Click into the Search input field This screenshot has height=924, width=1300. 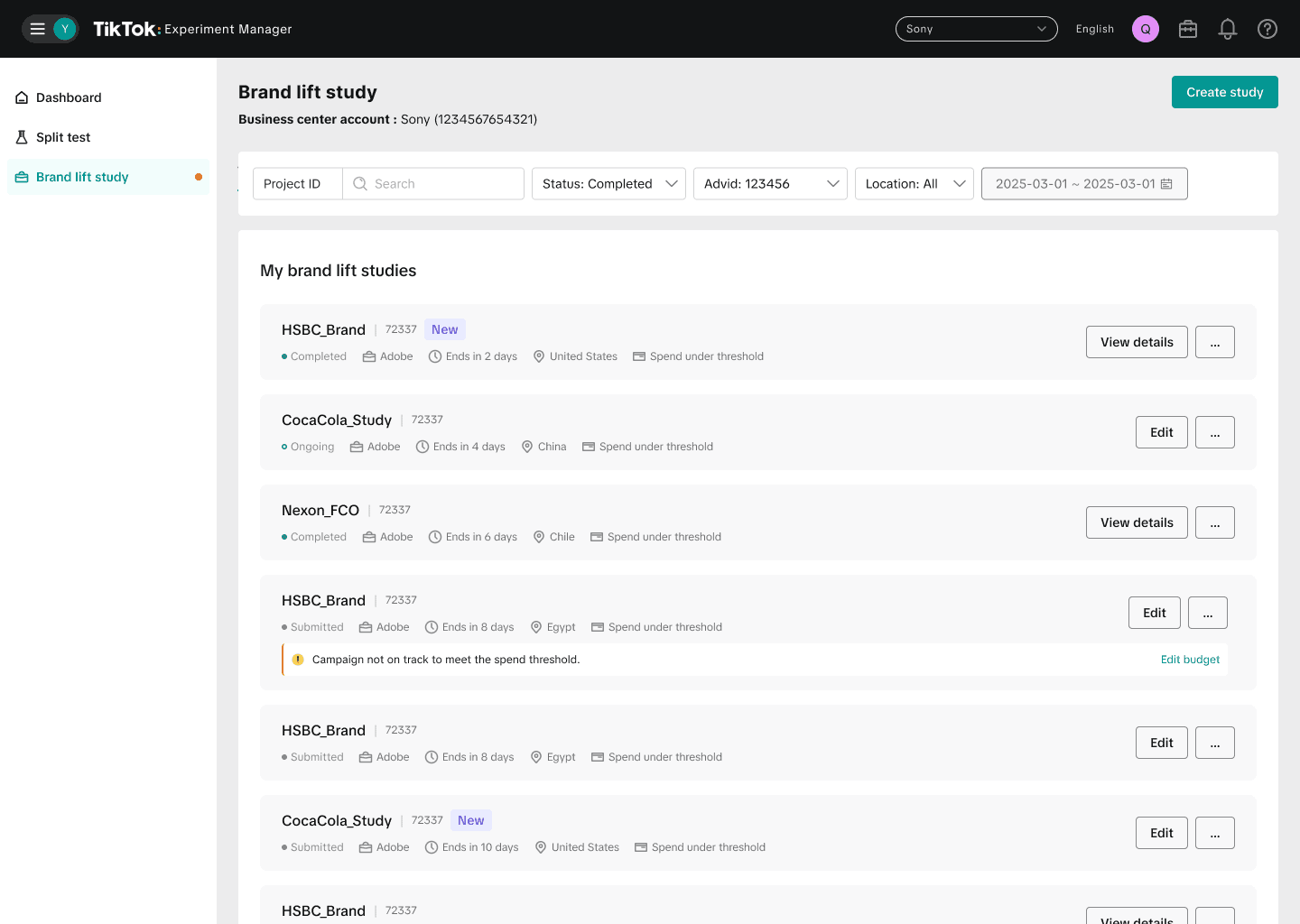433,183
